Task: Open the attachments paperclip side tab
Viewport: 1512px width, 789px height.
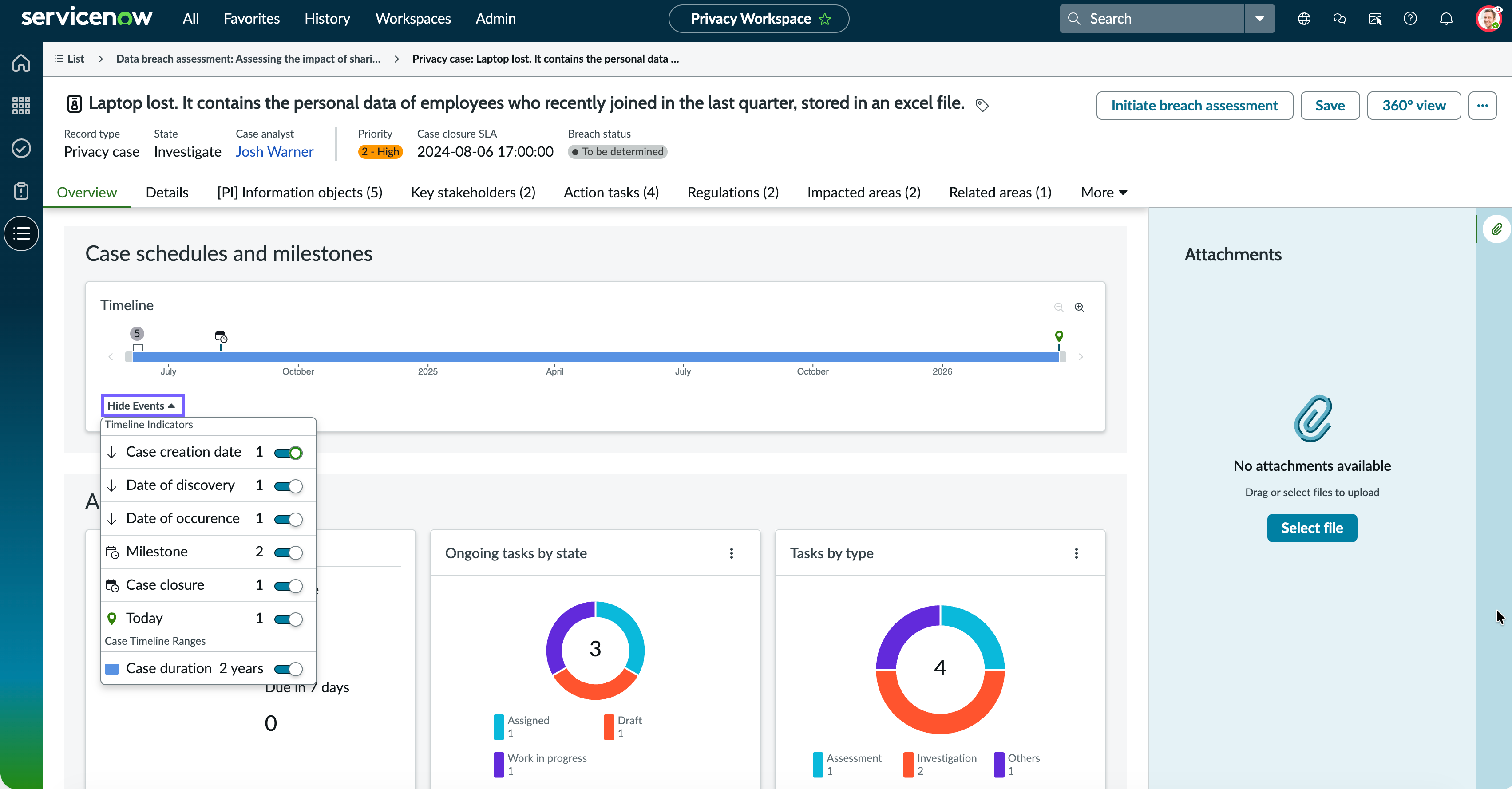Action: 1496,229
